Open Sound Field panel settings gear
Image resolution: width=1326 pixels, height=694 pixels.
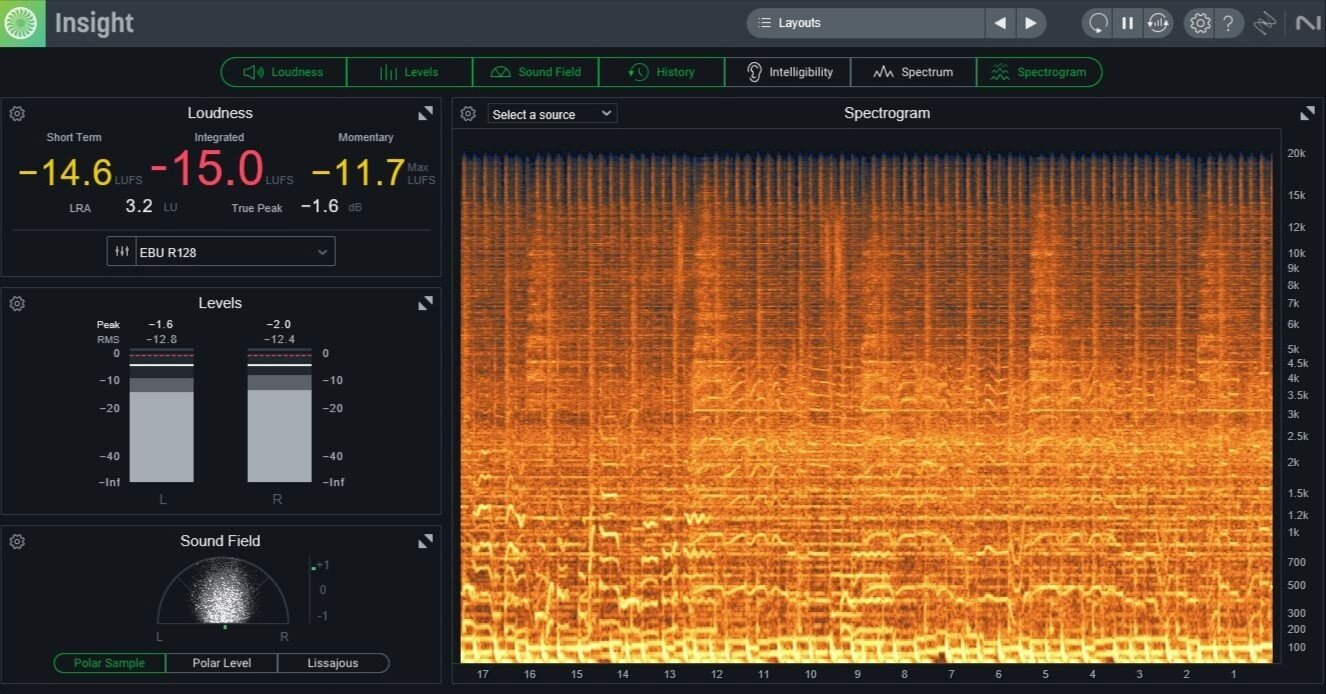pos(17,541)
